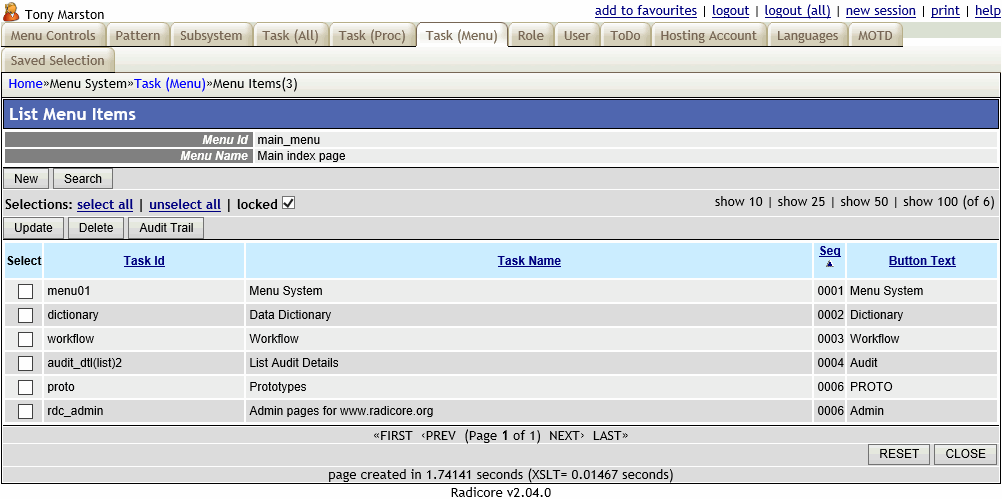Screen dimensions: 1002x499
Task: Check the rdc_admin row checkbox
Action: point(25,411)
